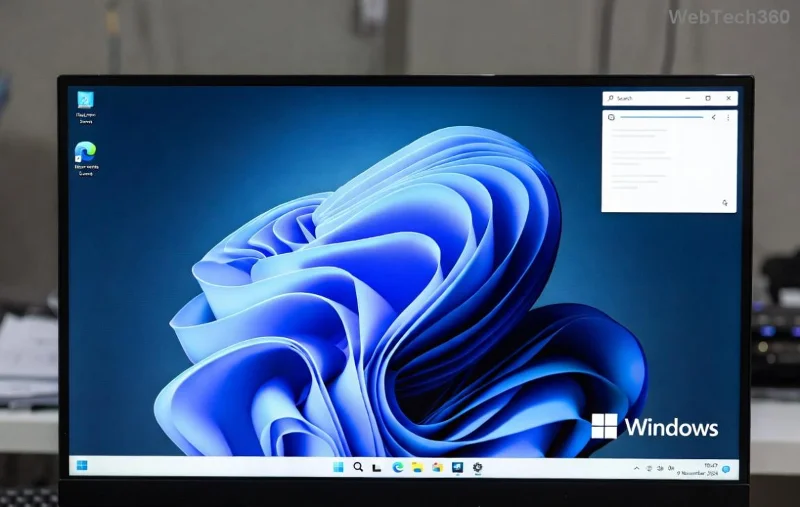Launch Microsoft Edge from the taskbar
800x507 pixels.
point(398,467)
